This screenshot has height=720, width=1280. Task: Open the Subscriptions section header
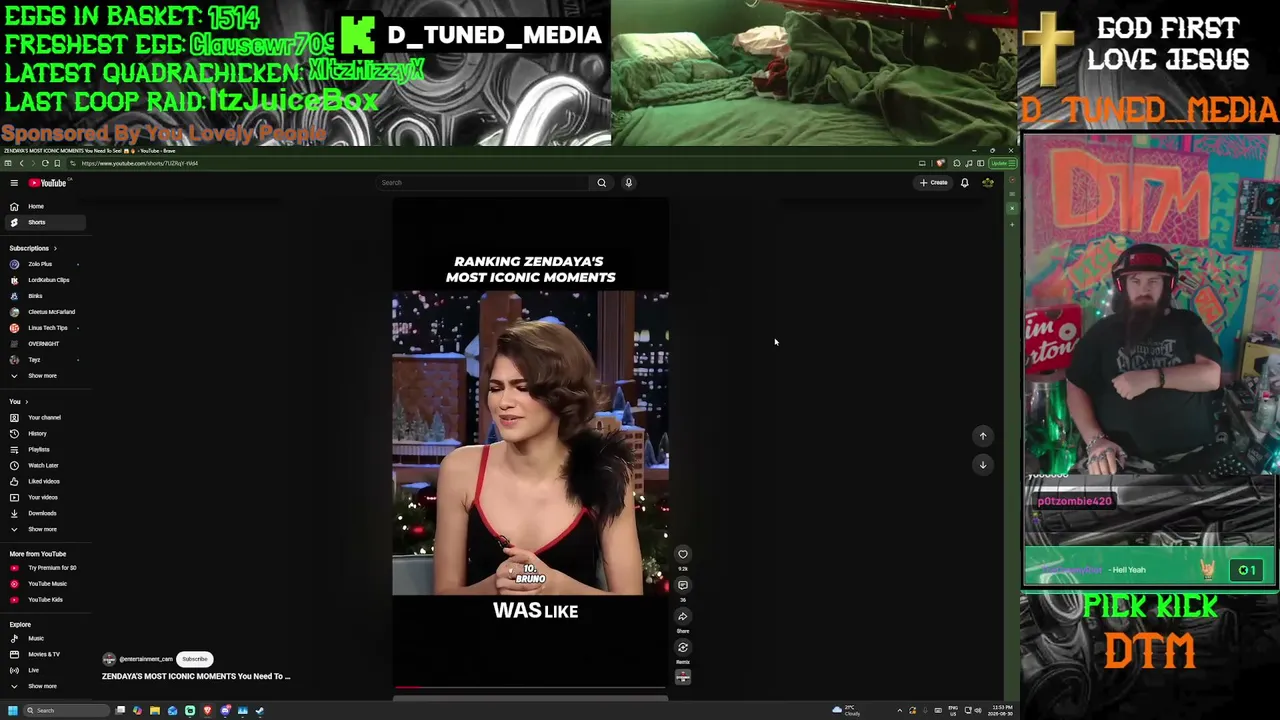33,248
